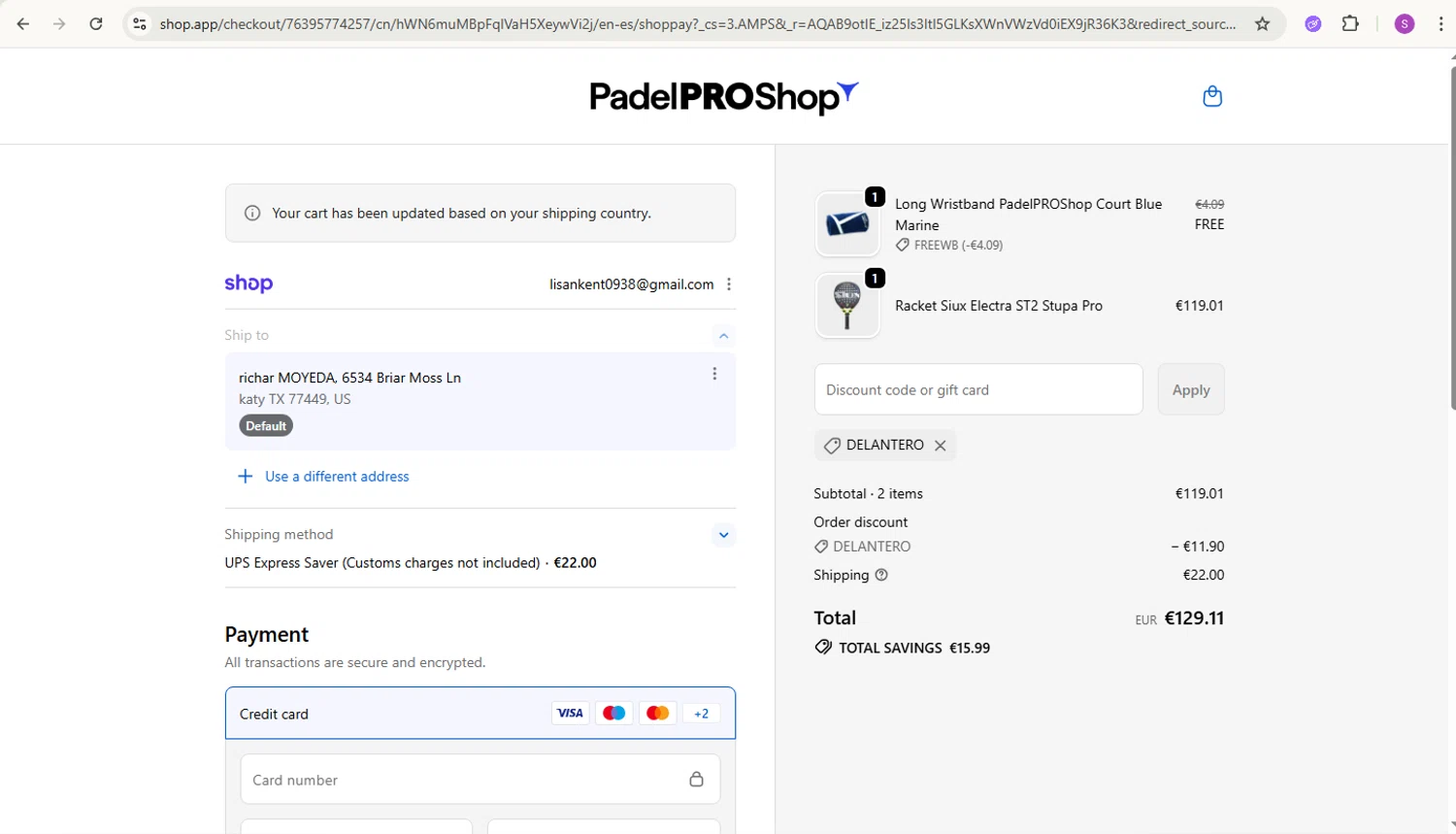Click the Shop pay logo
This screenshot has width=1456, height=834.
[x=248, y=284]
